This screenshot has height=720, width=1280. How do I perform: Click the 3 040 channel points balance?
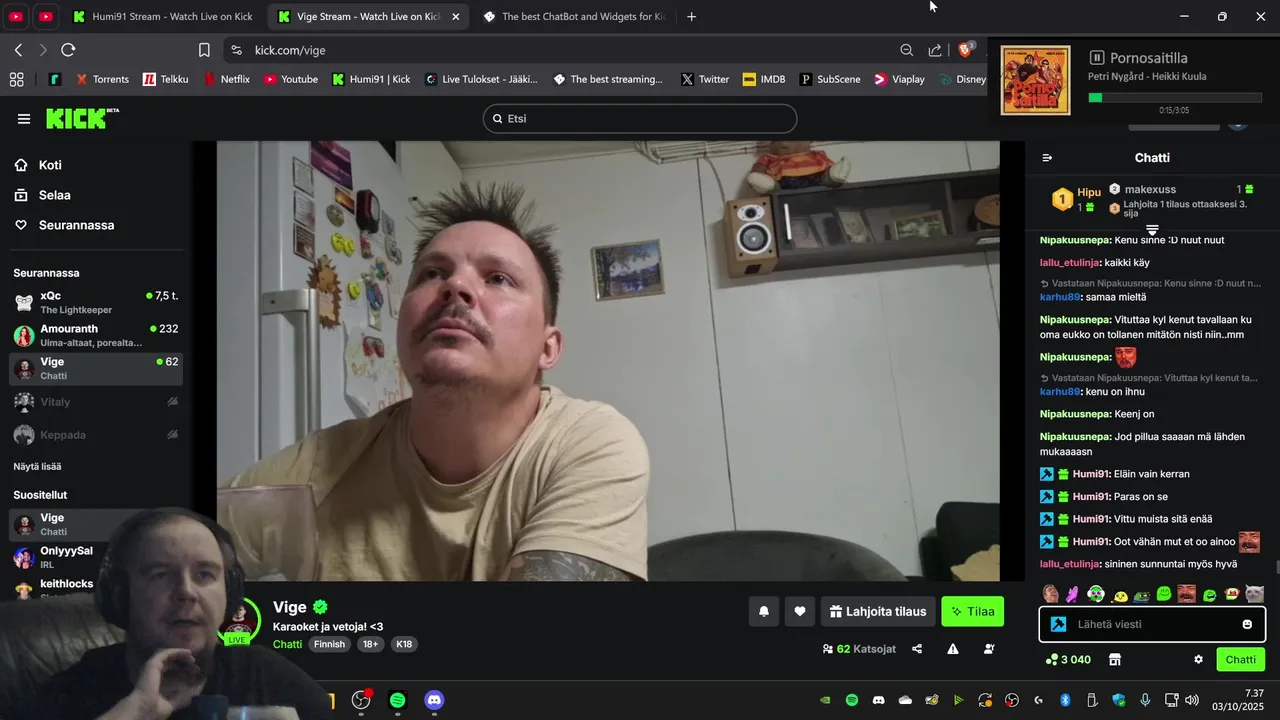click(1068, 659)
